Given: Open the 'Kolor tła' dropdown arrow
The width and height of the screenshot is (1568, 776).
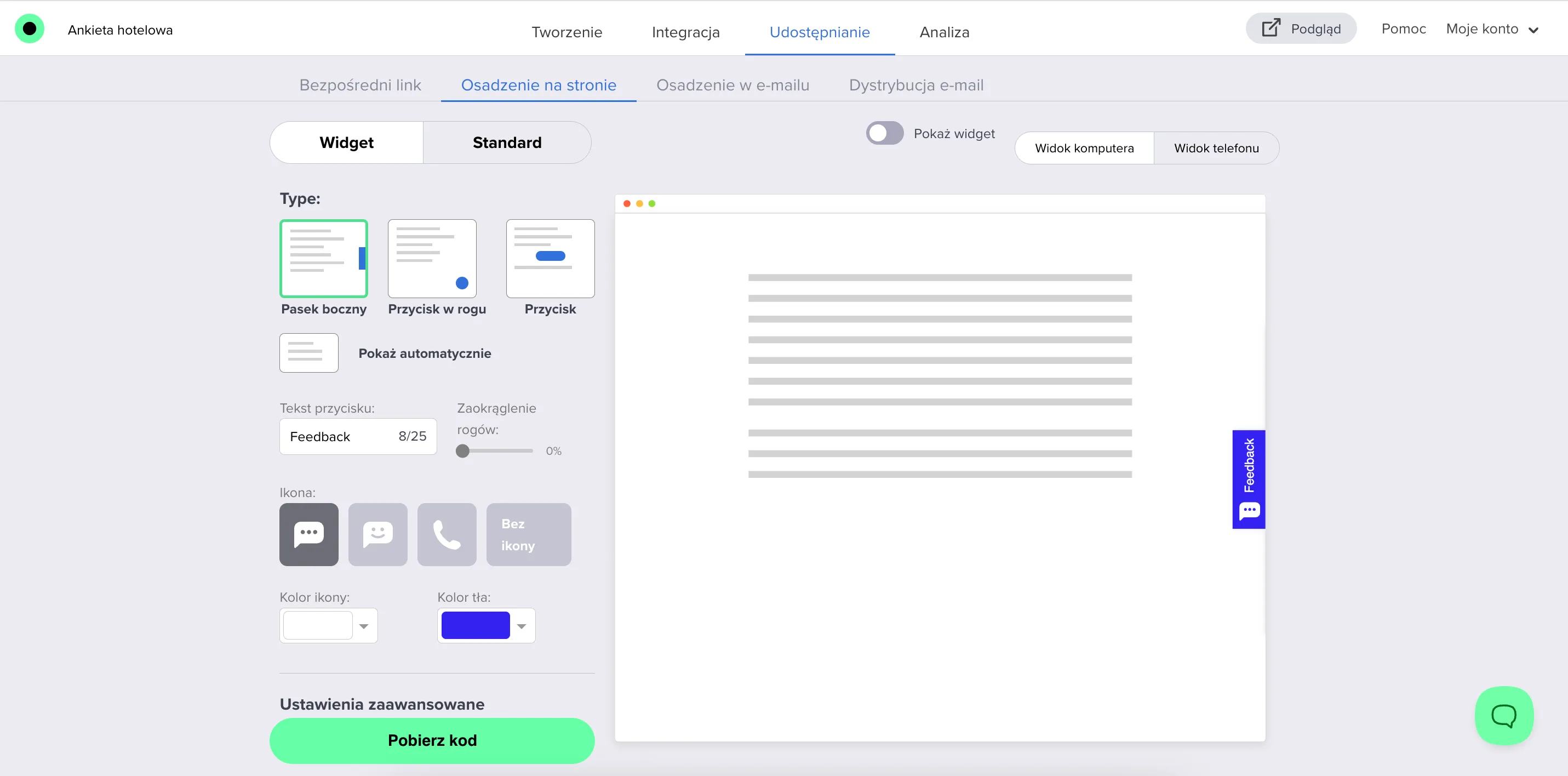Looking at the screenshot, I should click(522, 626).
